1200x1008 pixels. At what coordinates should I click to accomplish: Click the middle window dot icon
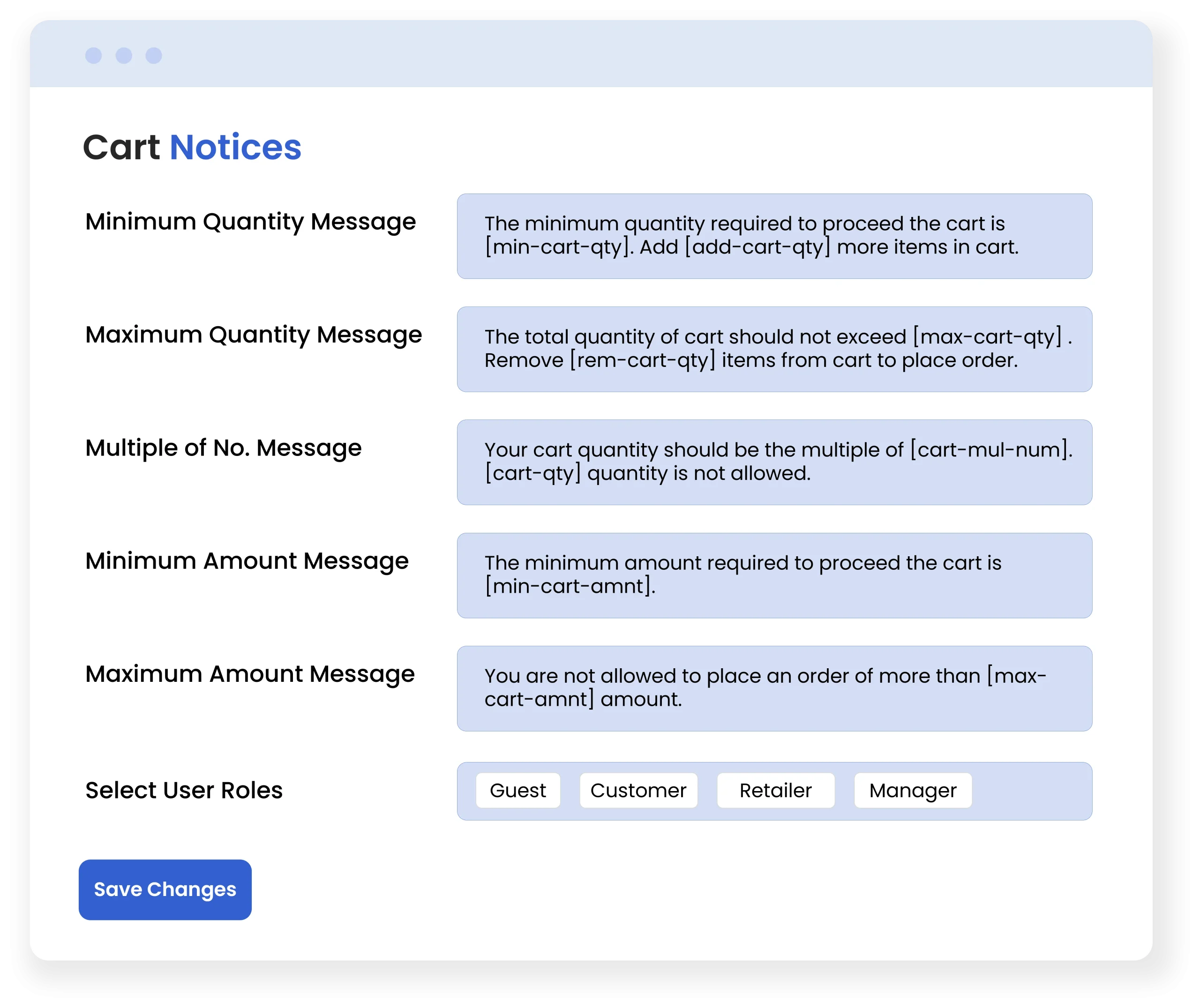[123, 55]
